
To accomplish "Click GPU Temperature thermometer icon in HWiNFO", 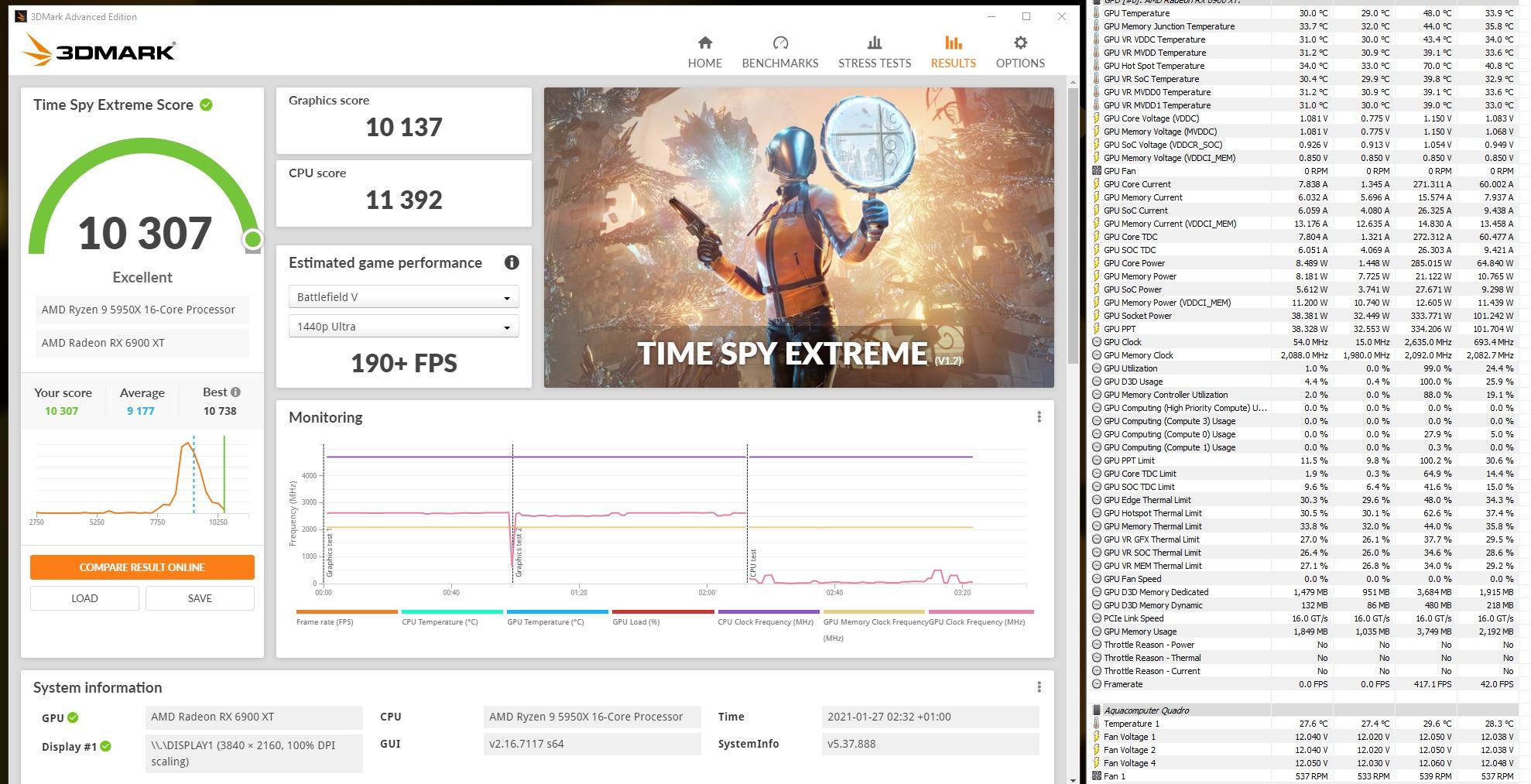I will [x=1096, y=13].
